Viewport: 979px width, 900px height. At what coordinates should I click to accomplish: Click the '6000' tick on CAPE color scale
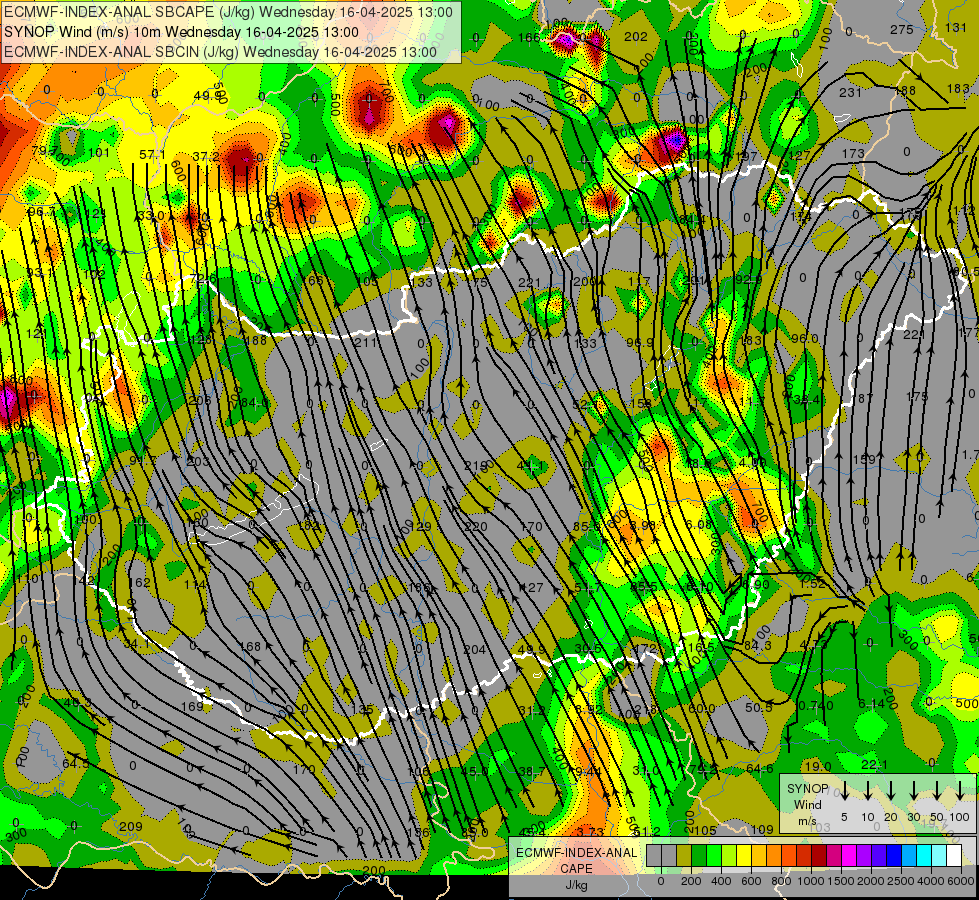tap(961, 881)
